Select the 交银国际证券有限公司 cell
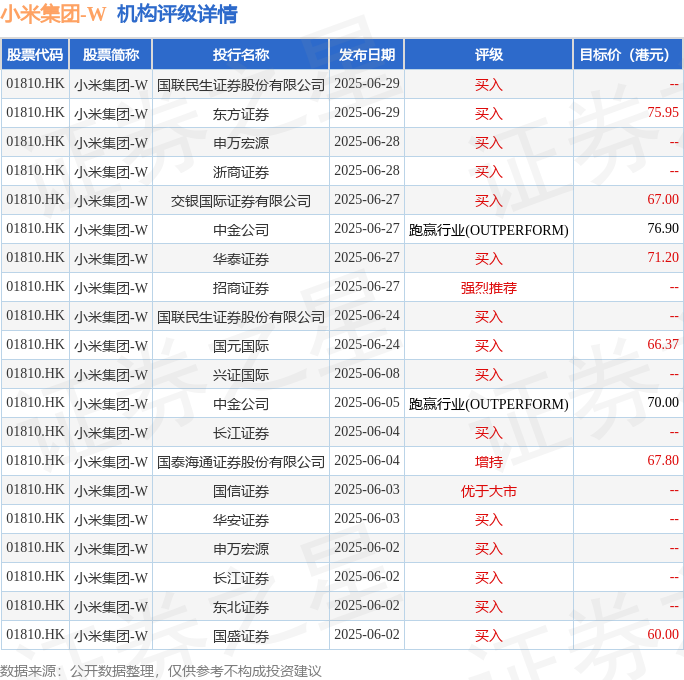The width and height of the screenshot is (684, 680). click(x=241, y=201)
